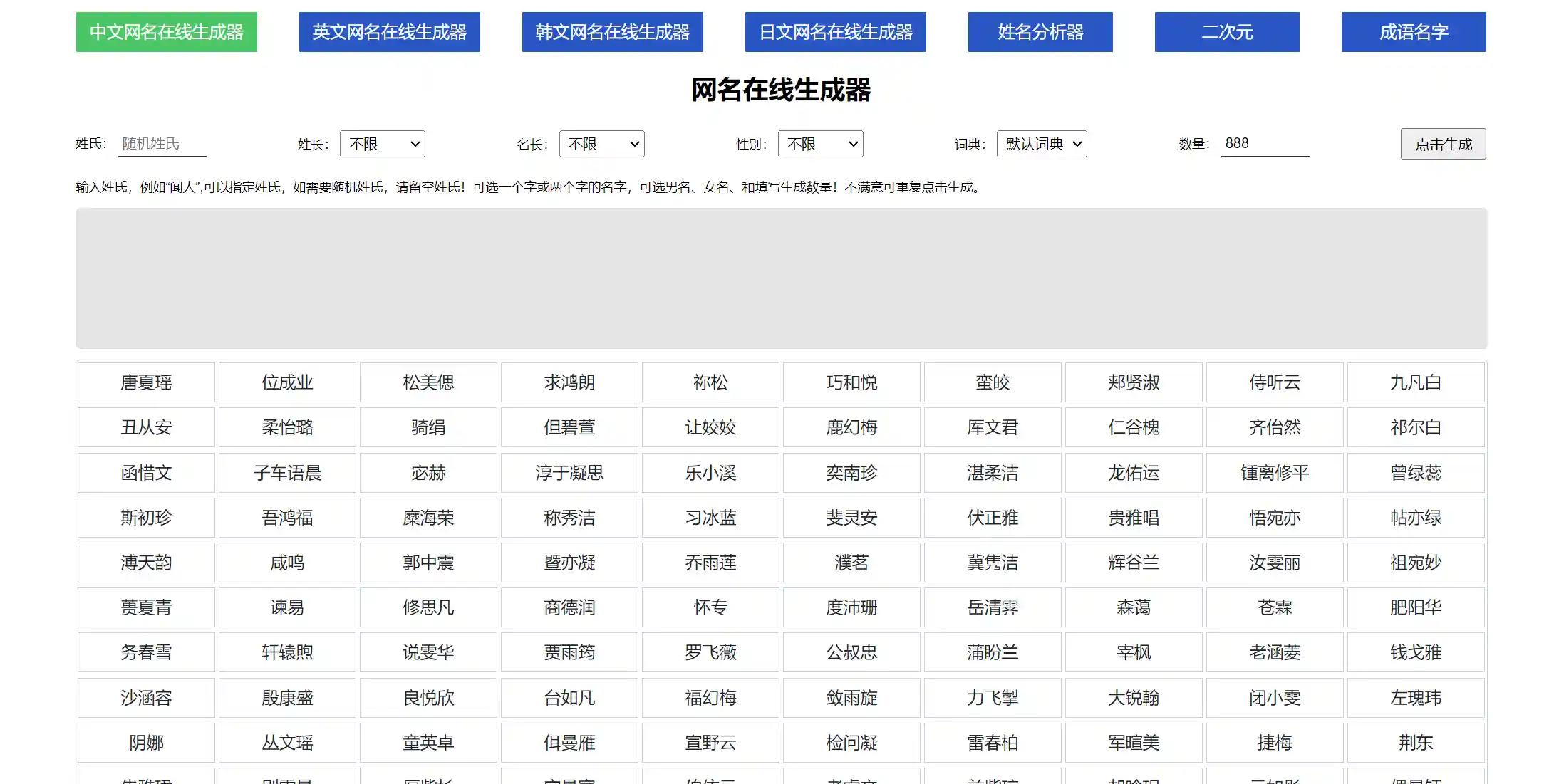Switch to the 二次元 generator
The image size is (1549, 784).
click(x=1226, y=32)
